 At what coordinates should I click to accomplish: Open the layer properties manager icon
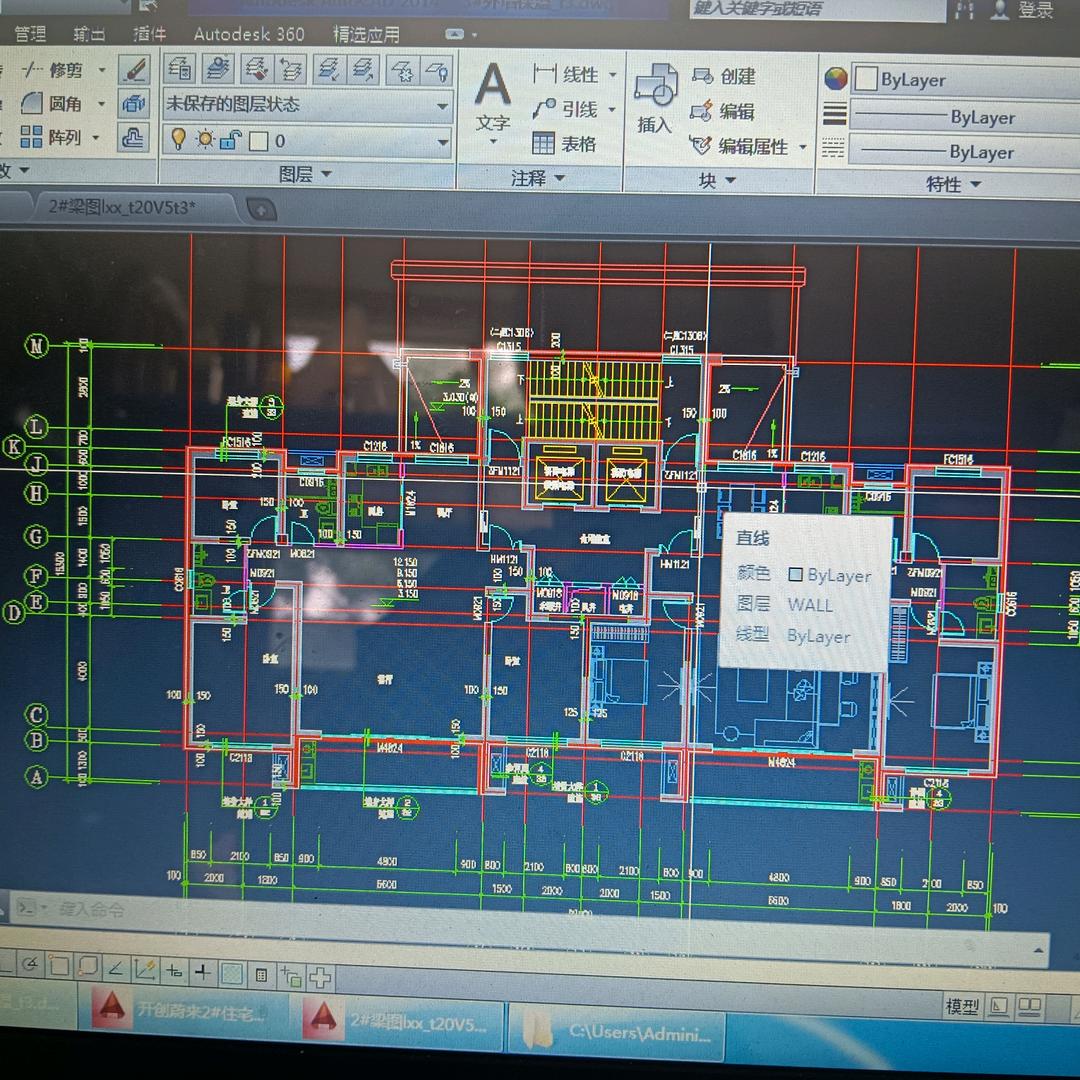(181, 69)
